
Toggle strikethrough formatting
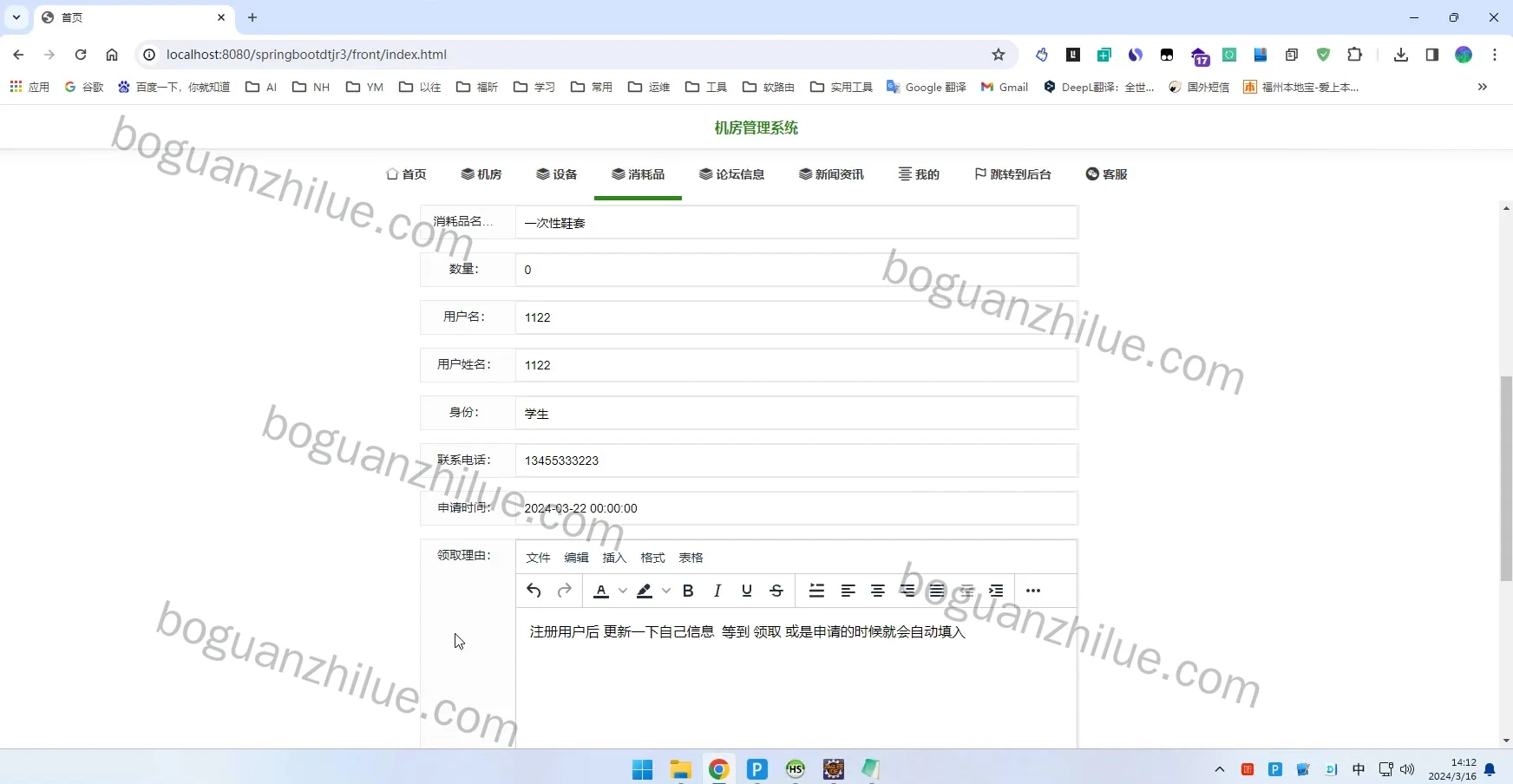(776, 591)
